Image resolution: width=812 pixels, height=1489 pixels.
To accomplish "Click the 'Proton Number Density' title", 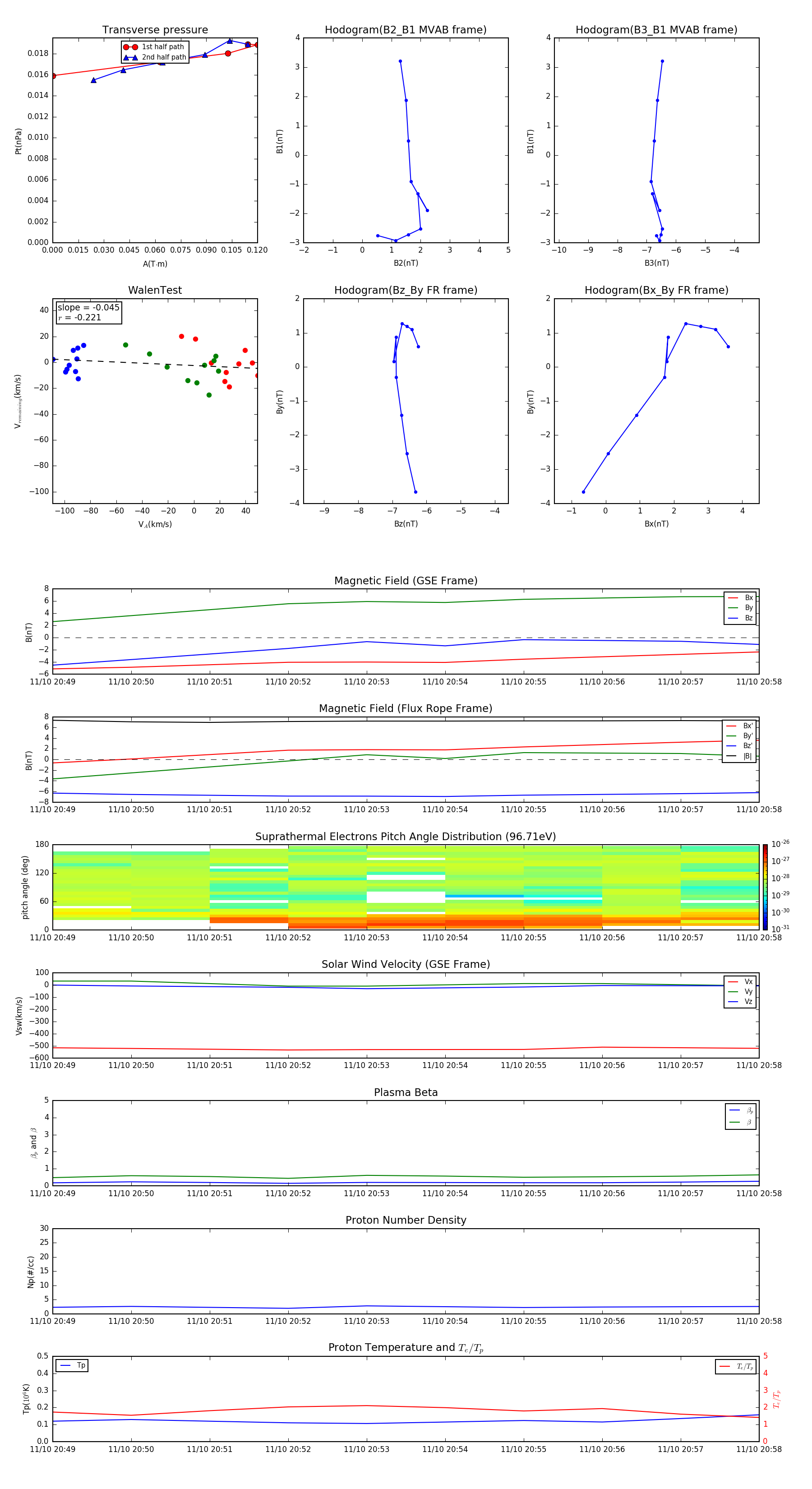I will [406, 1220].
